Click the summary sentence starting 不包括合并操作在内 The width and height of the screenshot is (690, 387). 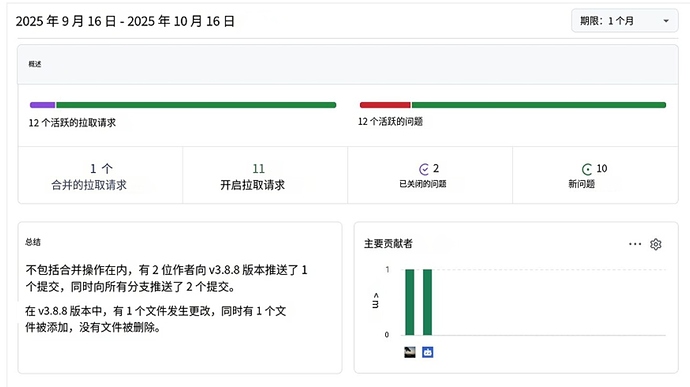(x=166, y=278)
